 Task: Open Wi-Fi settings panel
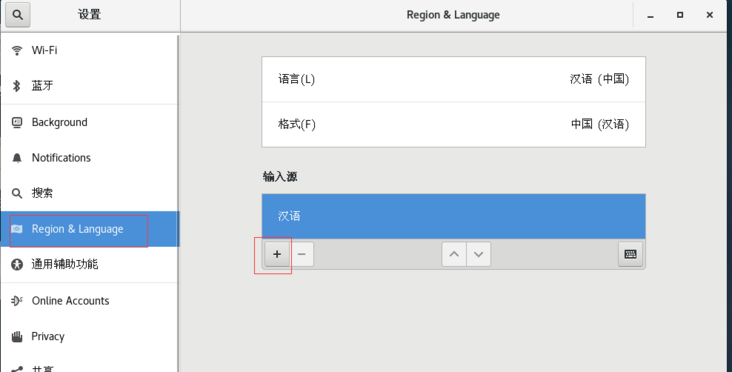click(90, 50)
